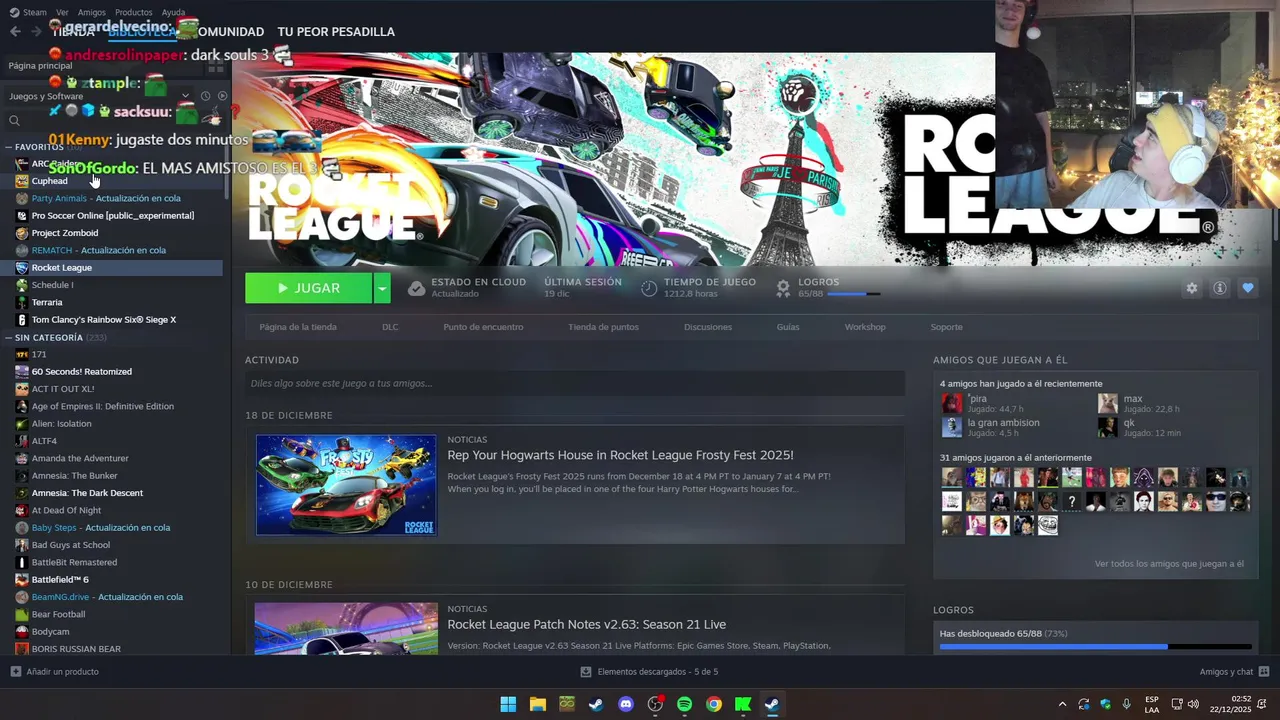Open friend la gran ambision profile
This screenshot has height=720, width=1280.
(x=1003, y=423)
